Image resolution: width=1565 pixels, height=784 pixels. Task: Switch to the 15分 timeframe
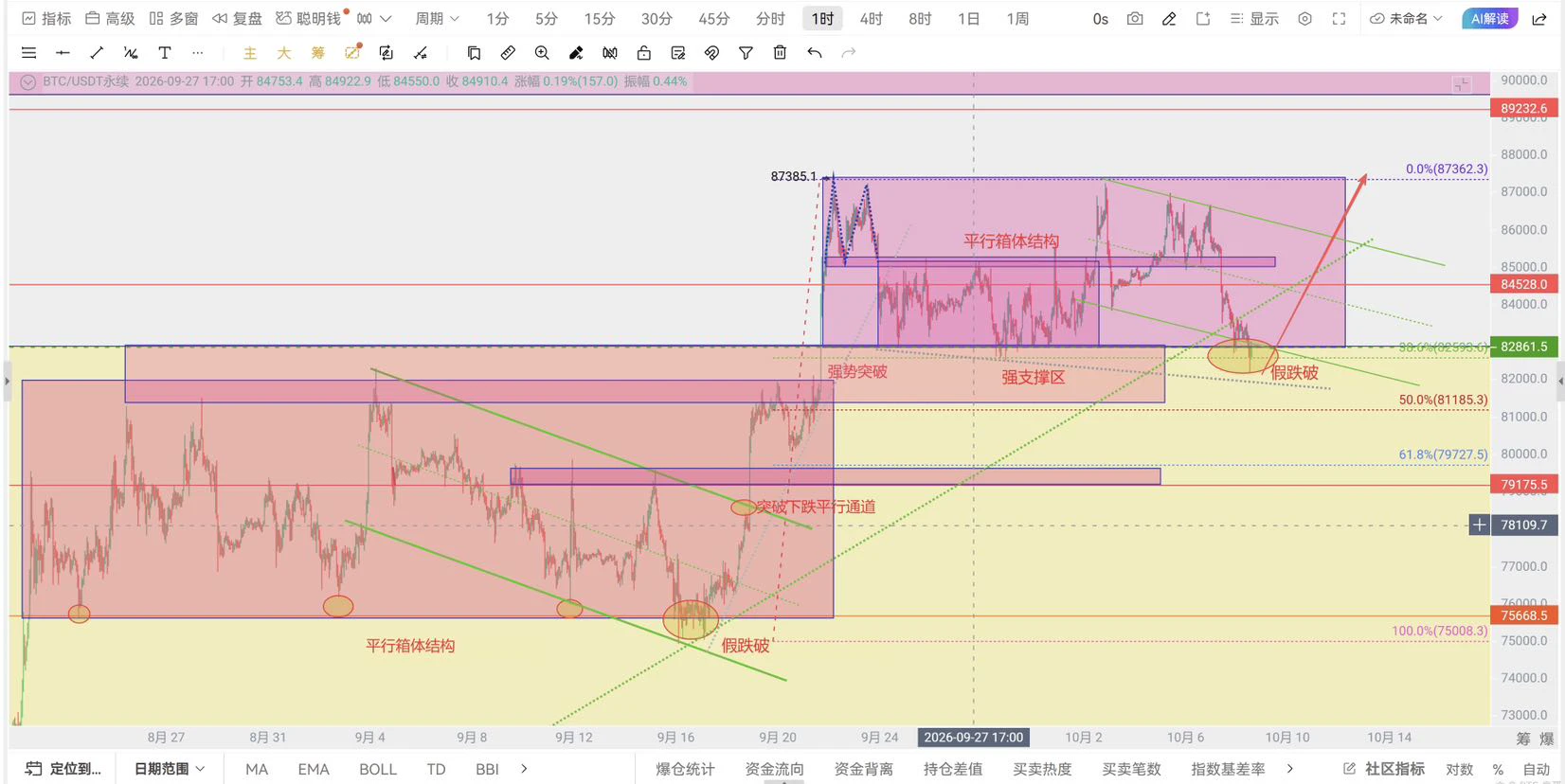tap(600, 18)
